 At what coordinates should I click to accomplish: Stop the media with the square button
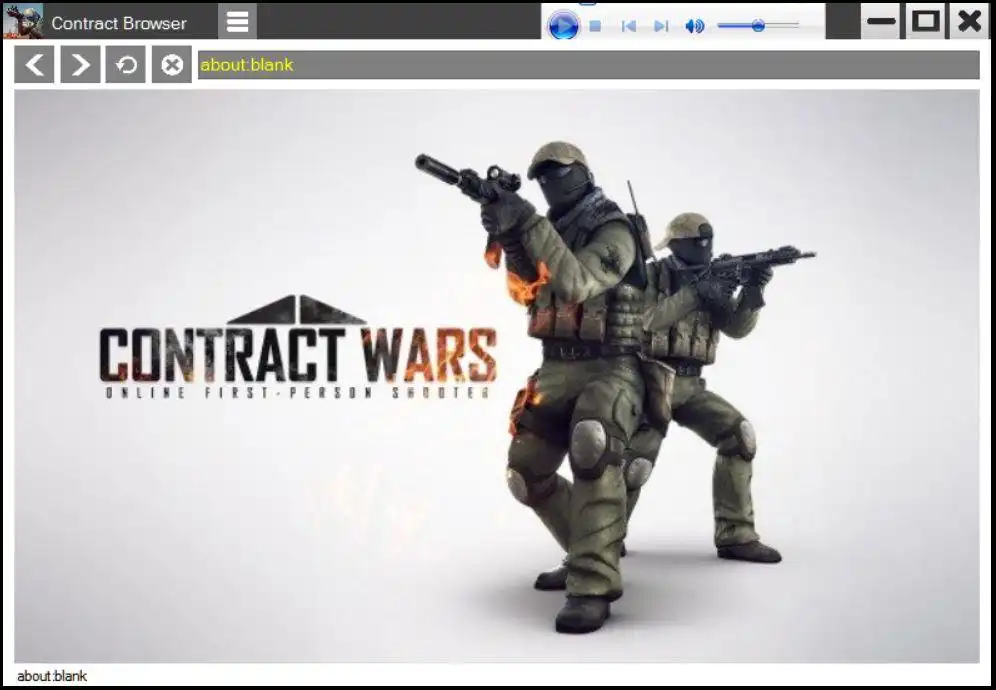tap(595, 26)
